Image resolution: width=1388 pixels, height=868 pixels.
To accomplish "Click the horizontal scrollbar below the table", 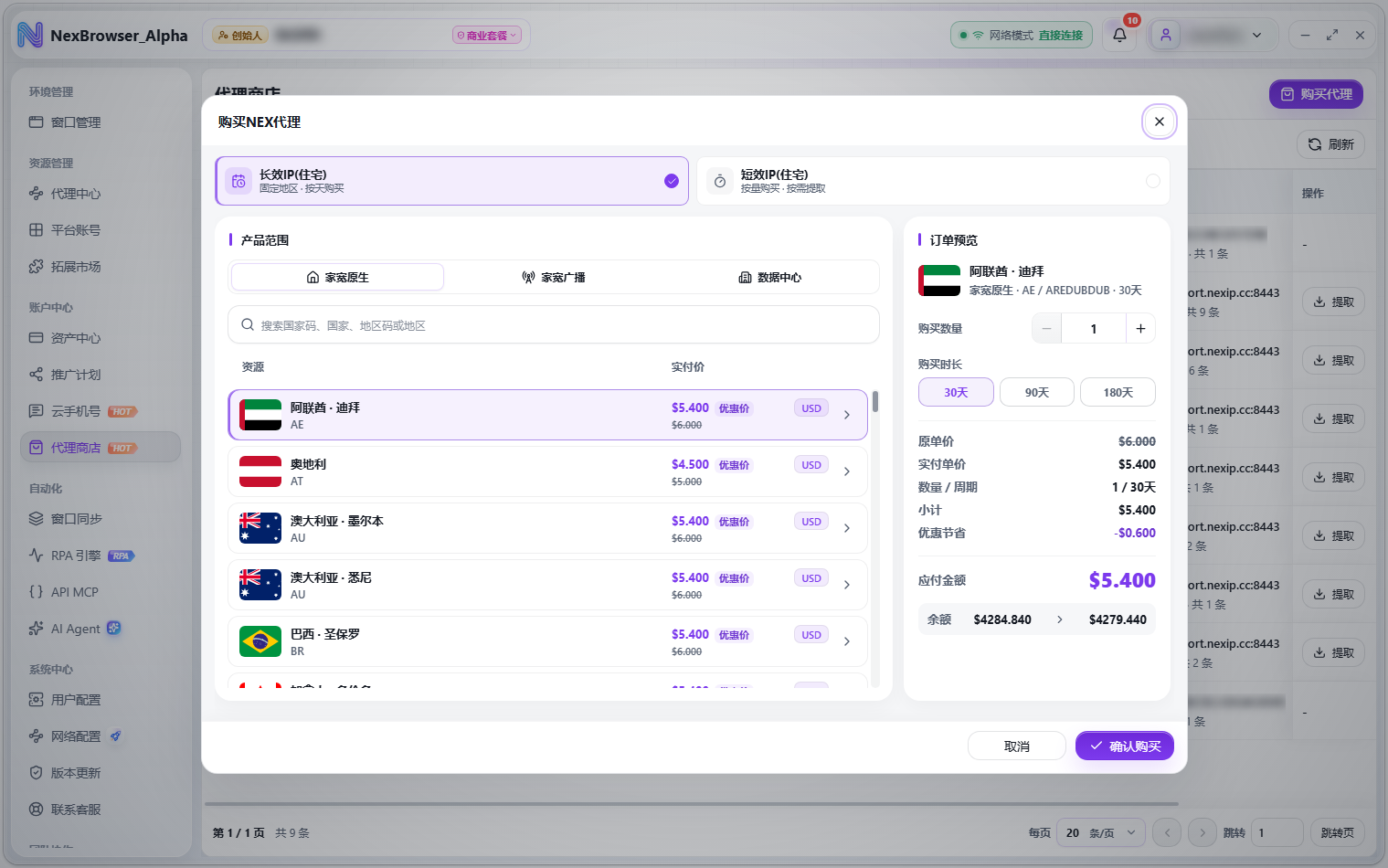I will click(692, 804).
